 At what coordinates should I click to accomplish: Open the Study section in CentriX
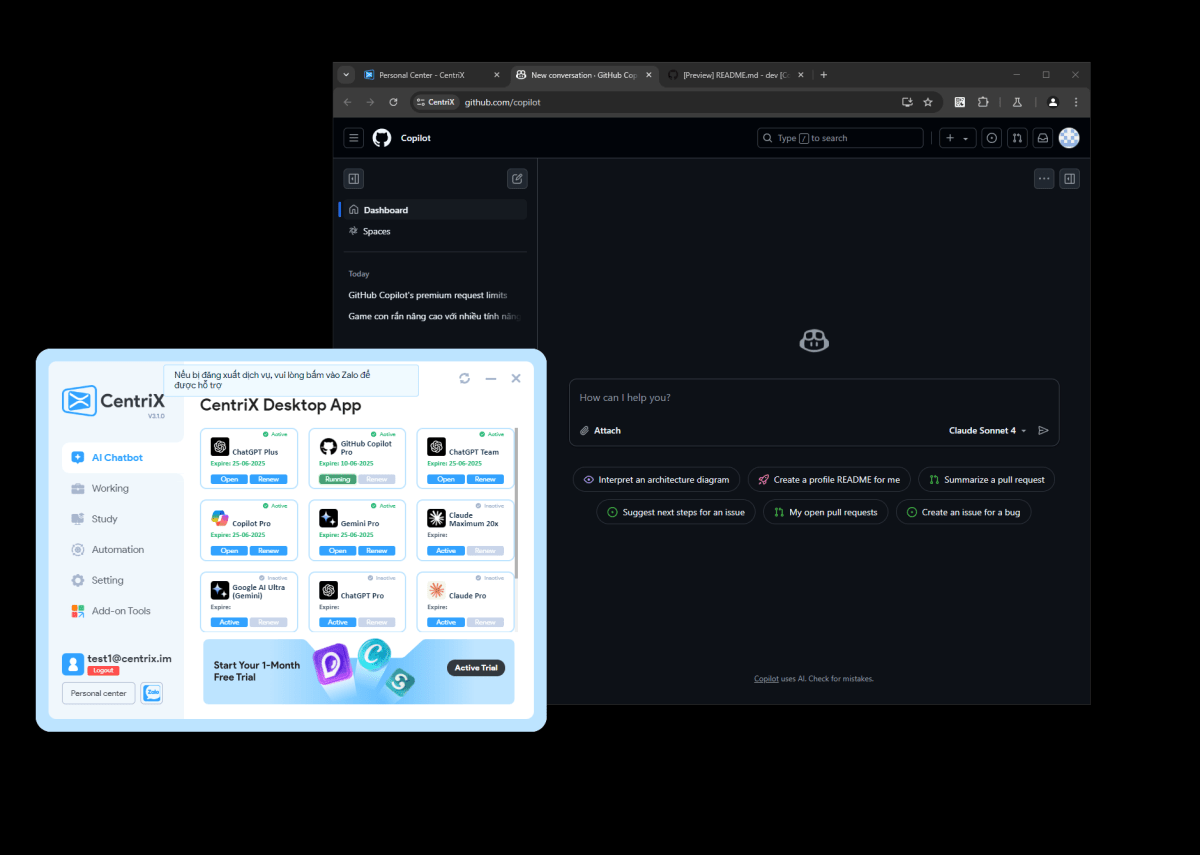tap(103, 518)
